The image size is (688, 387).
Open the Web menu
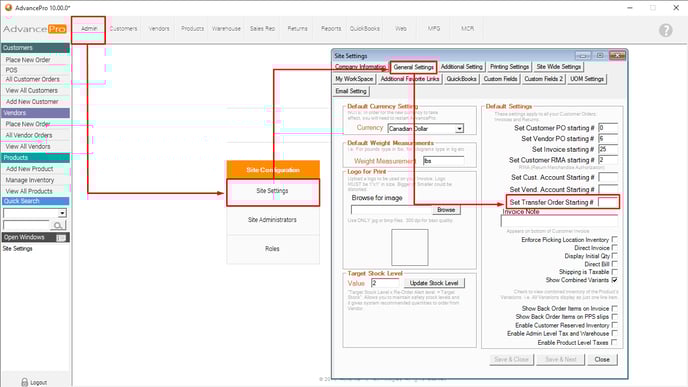[x=401, y=29]
